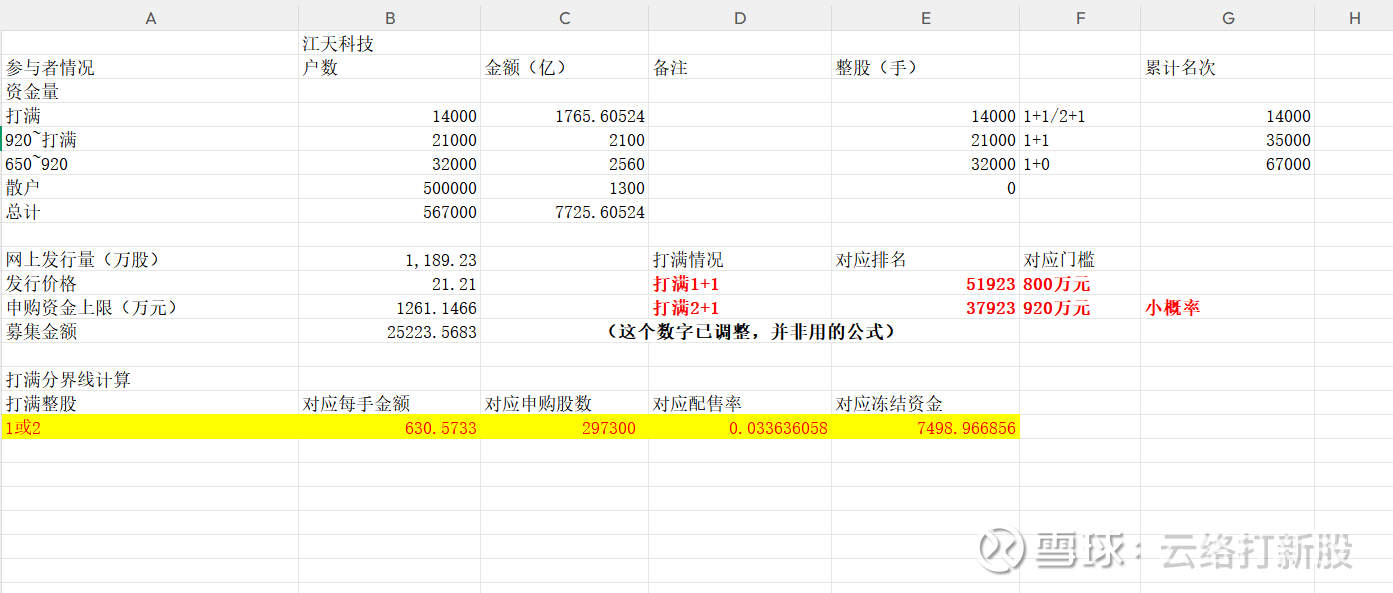Click the red 小概率 cell
This screenshot has width=1393, height=593.
[1227, 307]
